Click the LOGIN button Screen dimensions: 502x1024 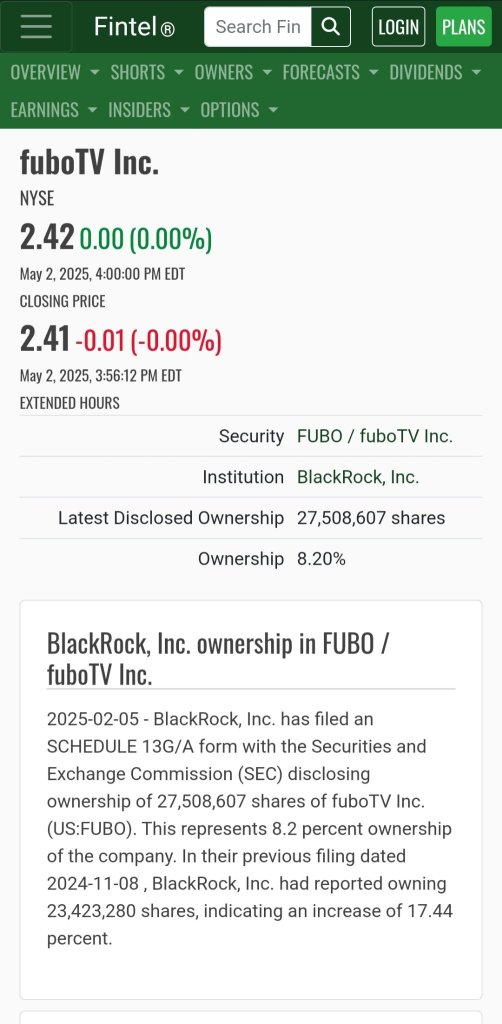398,27
